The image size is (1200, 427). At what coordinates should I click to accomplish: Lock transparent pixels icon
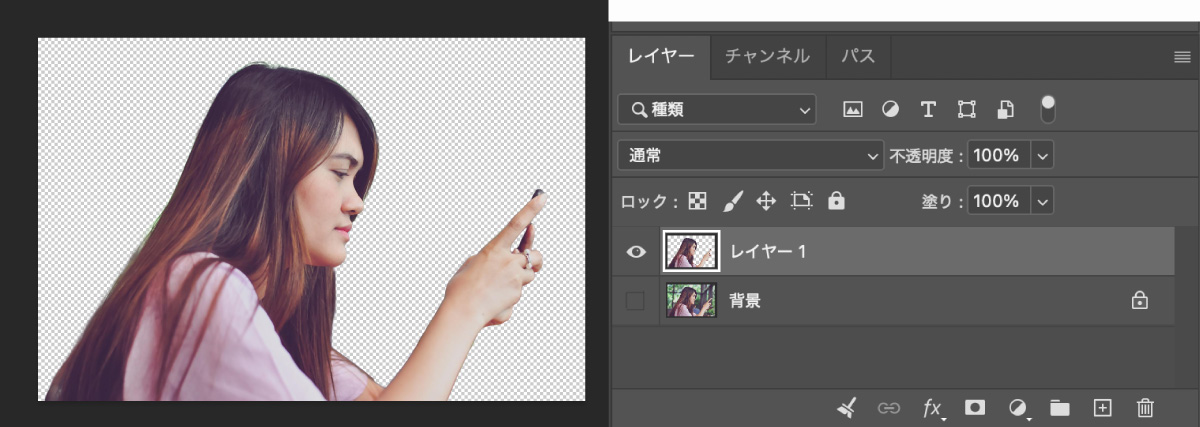698,202
